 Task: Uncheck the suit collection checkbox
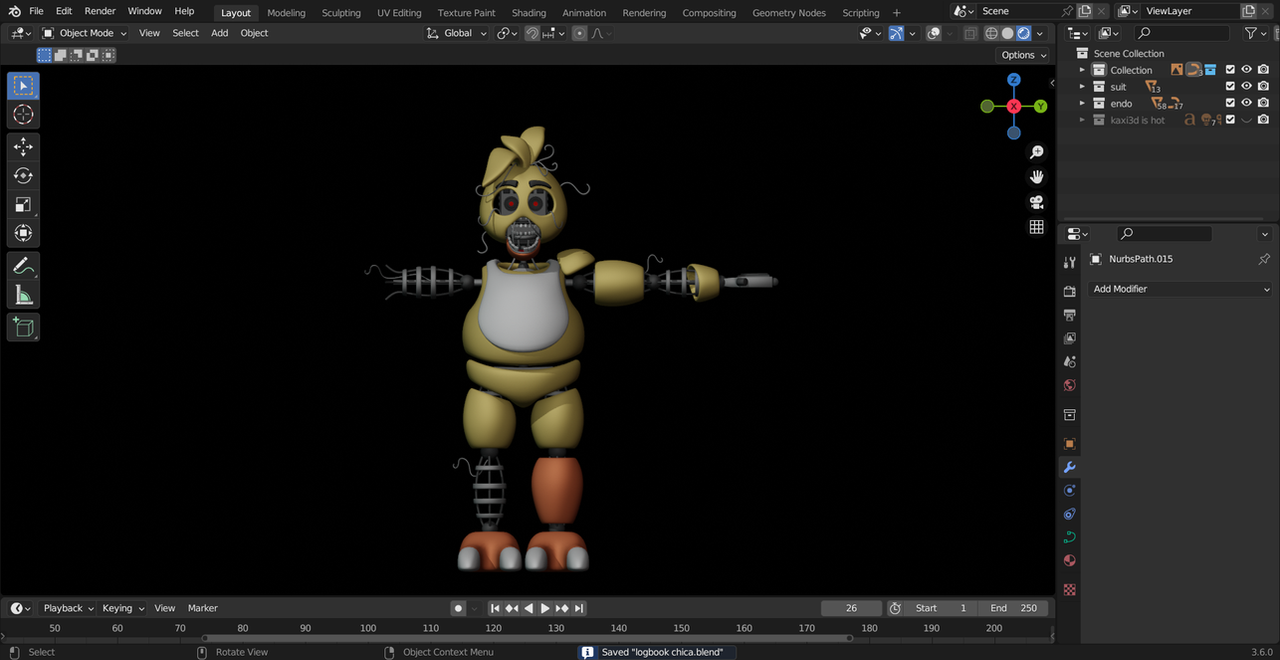point(1231,87)
